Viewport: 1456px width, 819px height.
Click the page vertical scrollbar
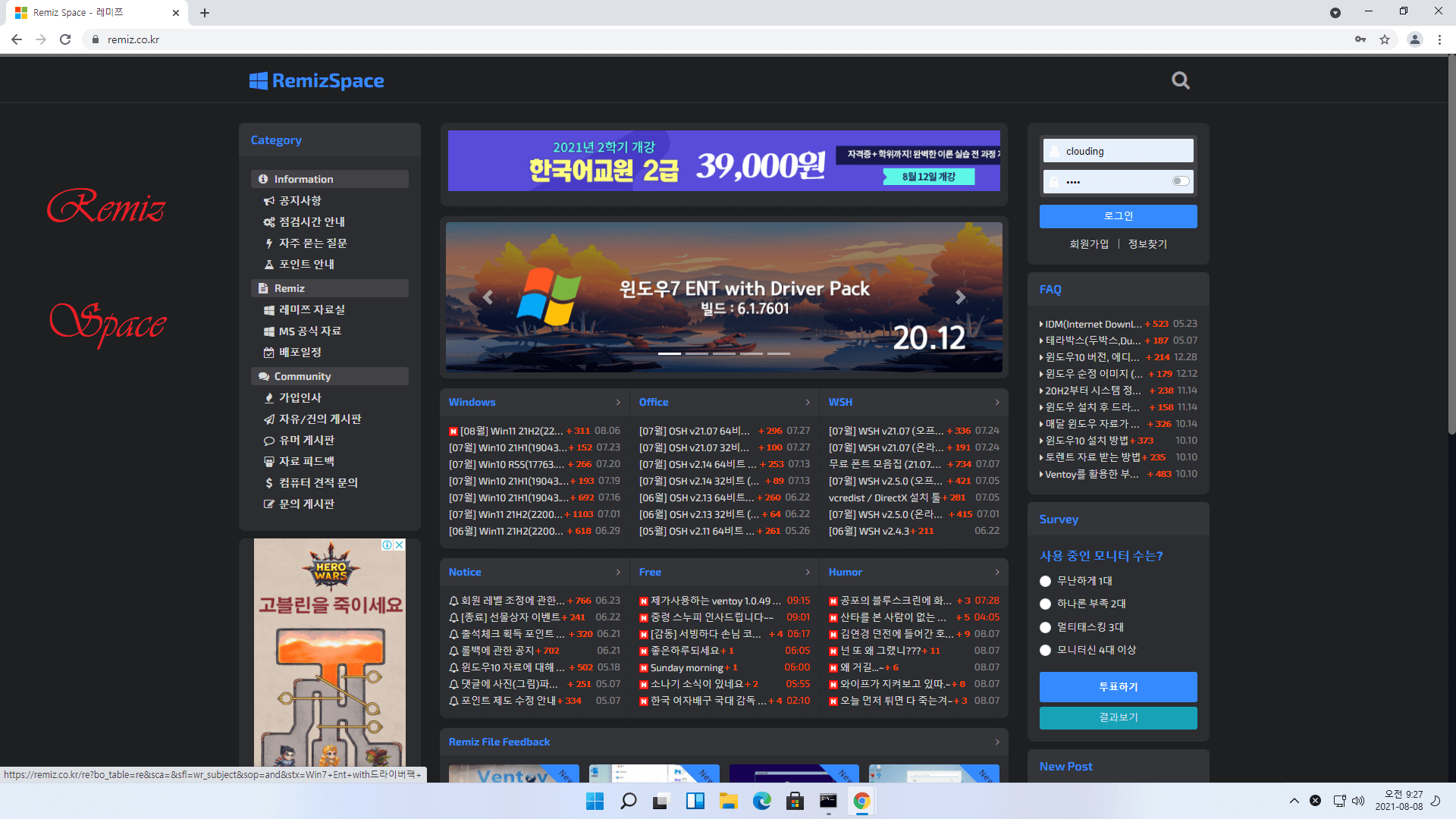tap(1451, 246)
